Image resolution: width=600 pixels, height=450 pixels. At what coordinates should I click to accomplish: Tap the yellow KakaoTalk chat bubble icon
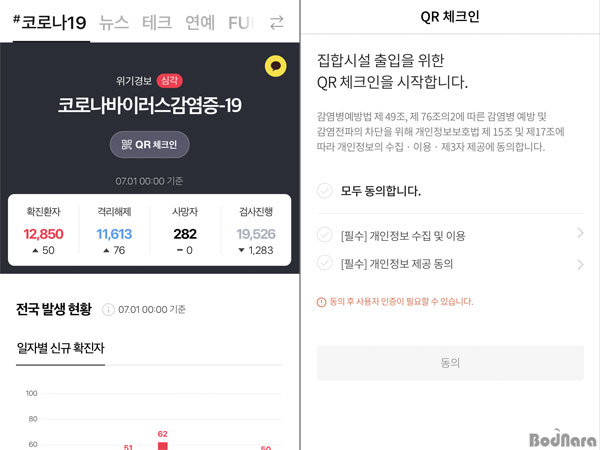point(276,66)
